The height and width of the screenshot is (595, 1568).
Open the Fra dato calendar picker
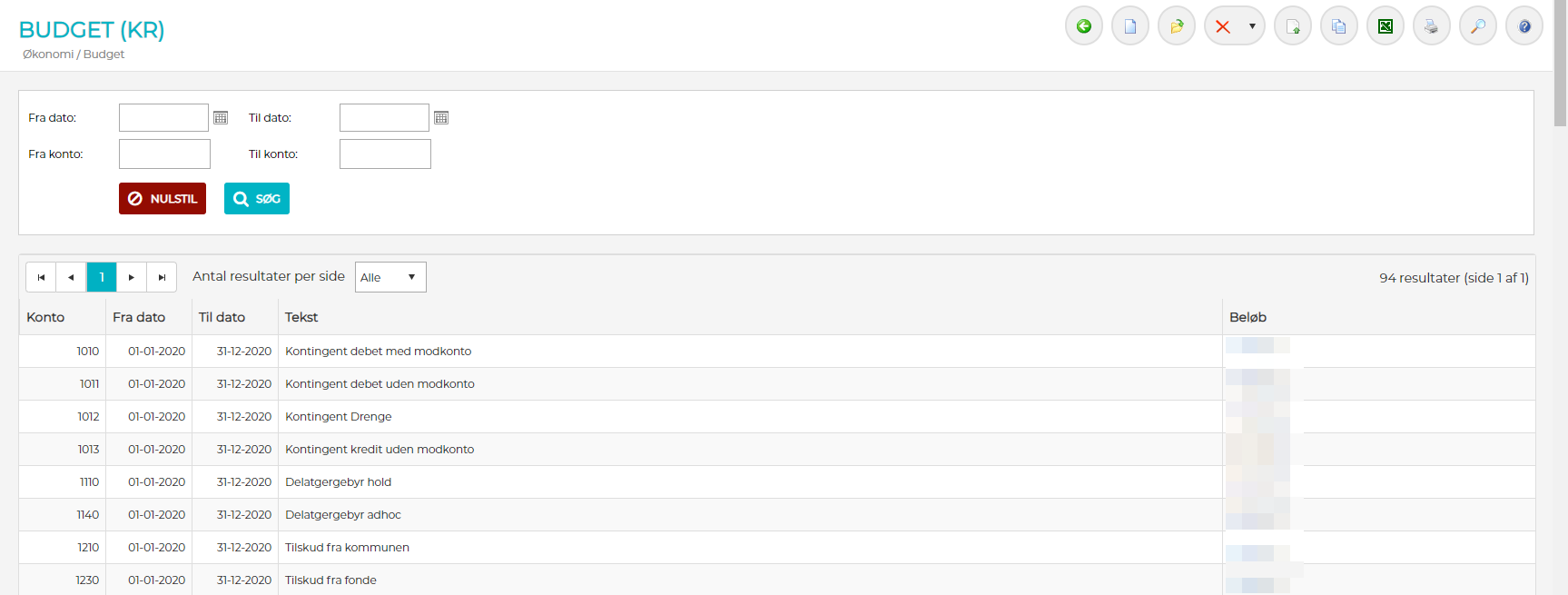[221, 118]
